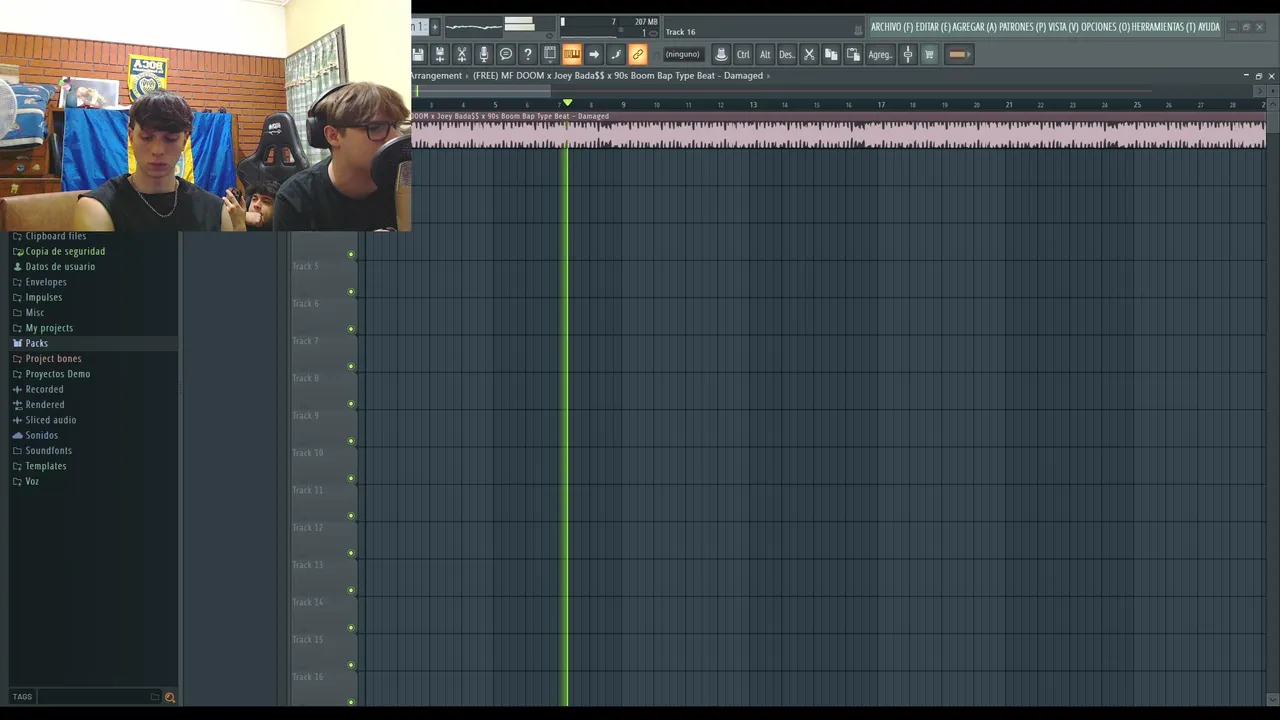Click the scissors export icon beside save icons

pyautogui.click(x=462, y=54)
